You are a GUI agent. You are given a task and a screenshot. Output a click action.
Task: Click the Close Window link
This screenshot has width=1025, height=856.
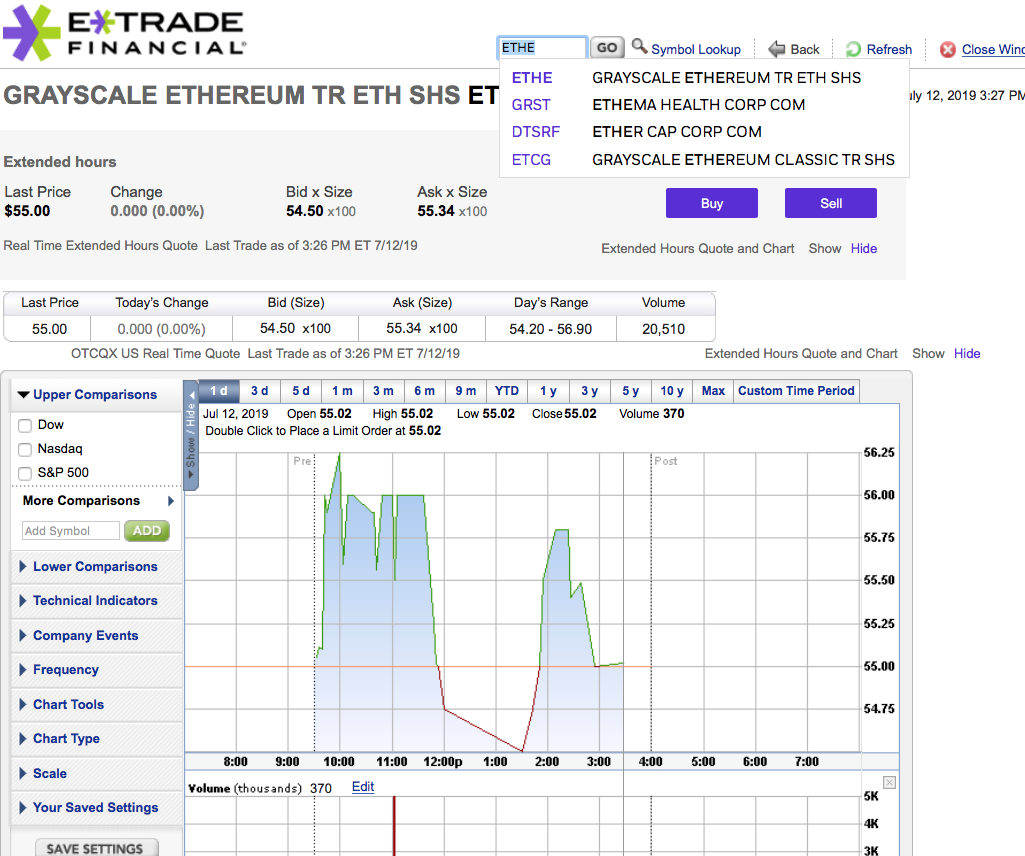coord(993,49)
